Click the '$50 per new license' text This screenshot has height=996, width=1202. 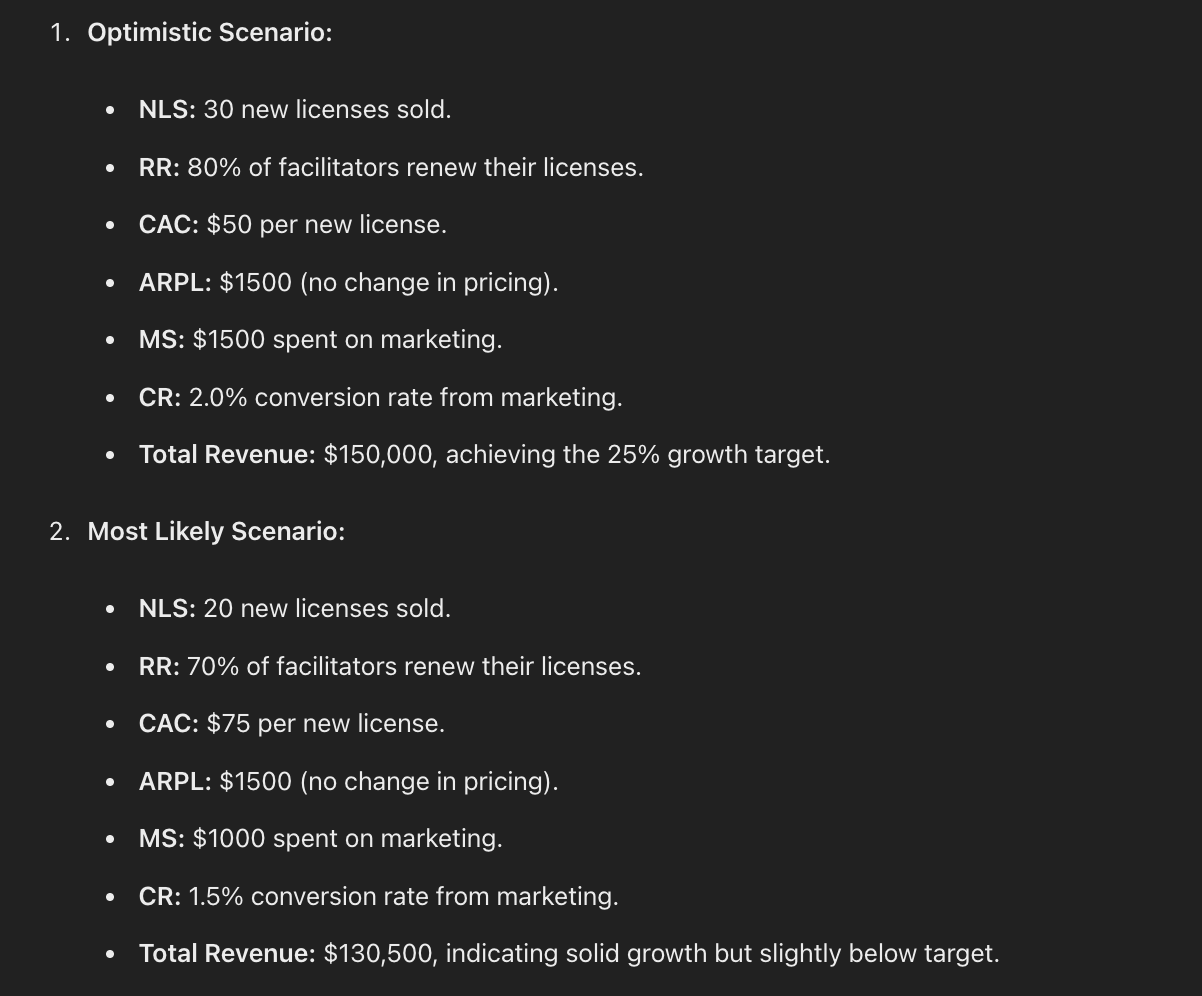[326, 224]
